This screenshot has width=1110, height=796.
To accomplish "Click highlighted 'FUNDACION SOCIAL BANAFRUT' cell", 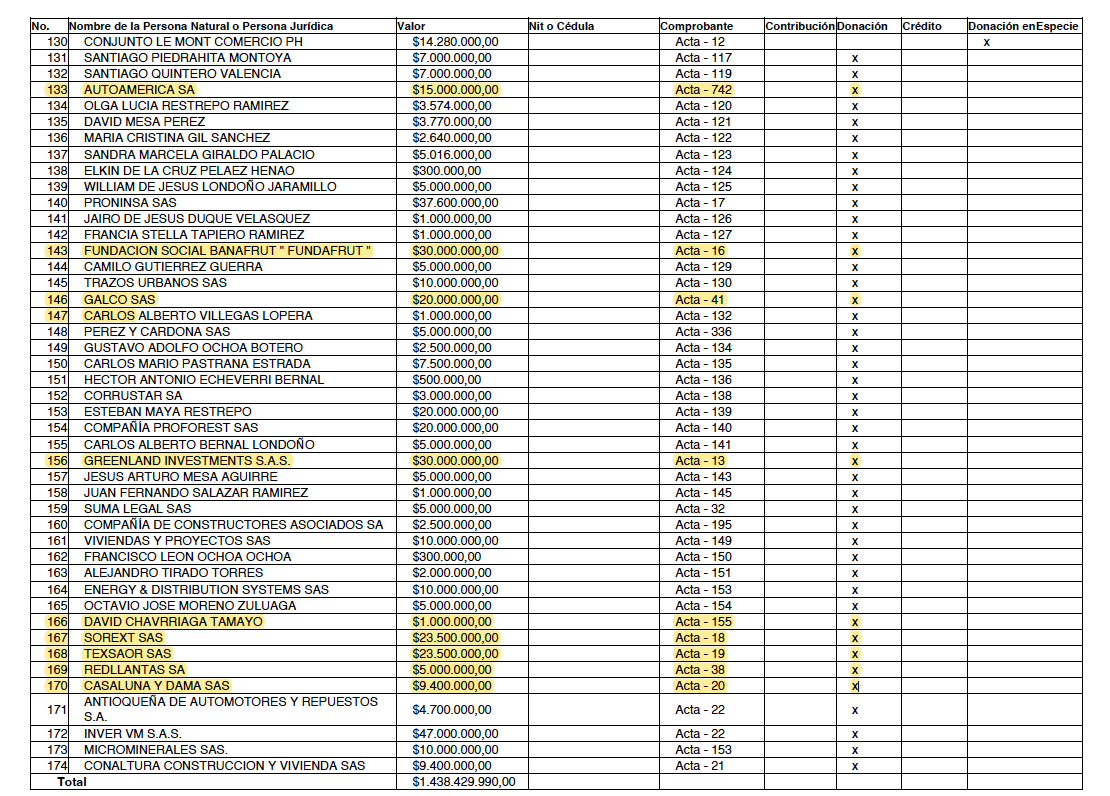I will click(x=227, y=251).
